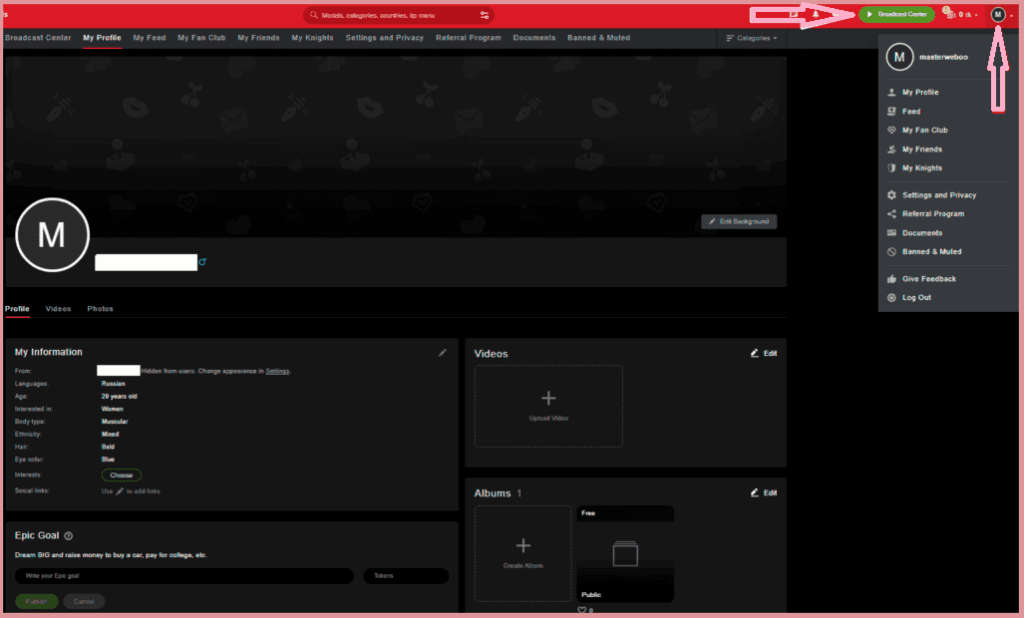This screenshot has width=1024, height=618.
Task: Expand the Categories dropdown
Action: (751, 38)
